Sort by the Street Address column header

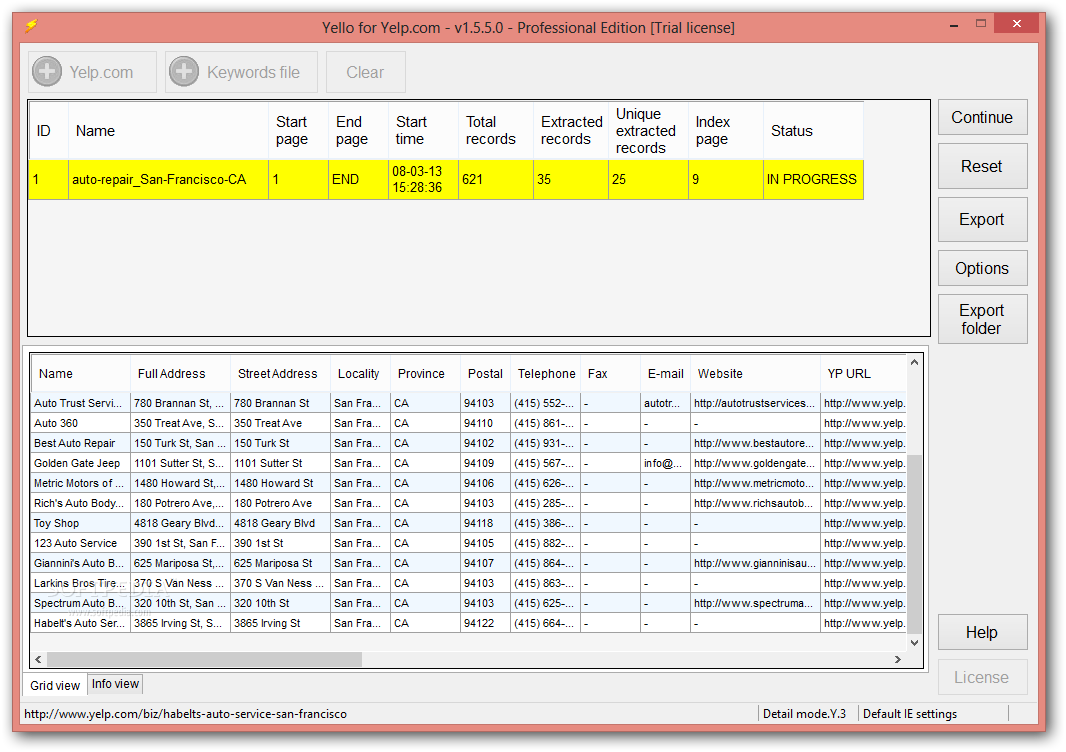tap(280, 374)
